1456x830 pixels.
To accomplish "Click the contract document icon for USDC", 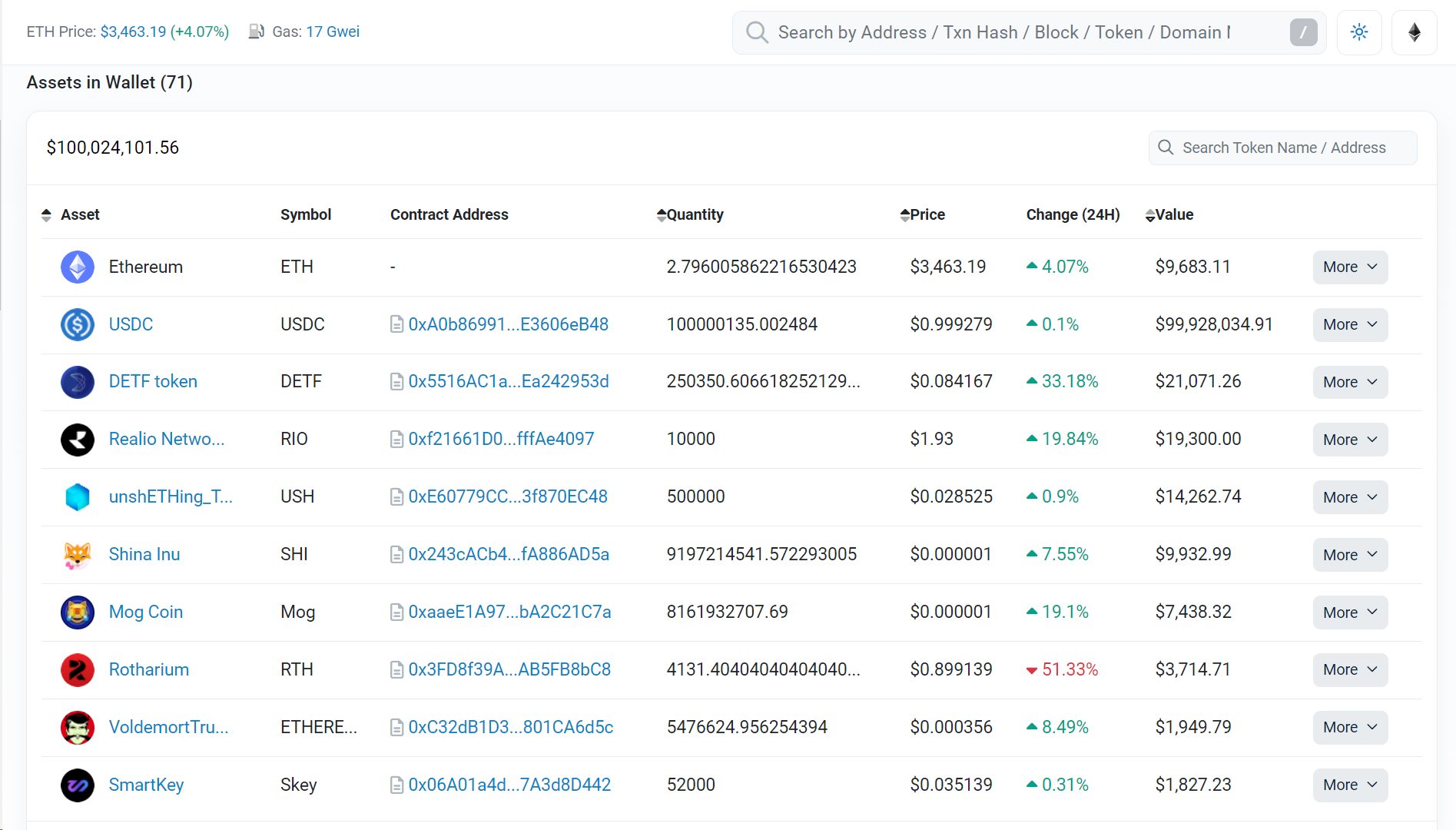I will [x=396, y=324].
